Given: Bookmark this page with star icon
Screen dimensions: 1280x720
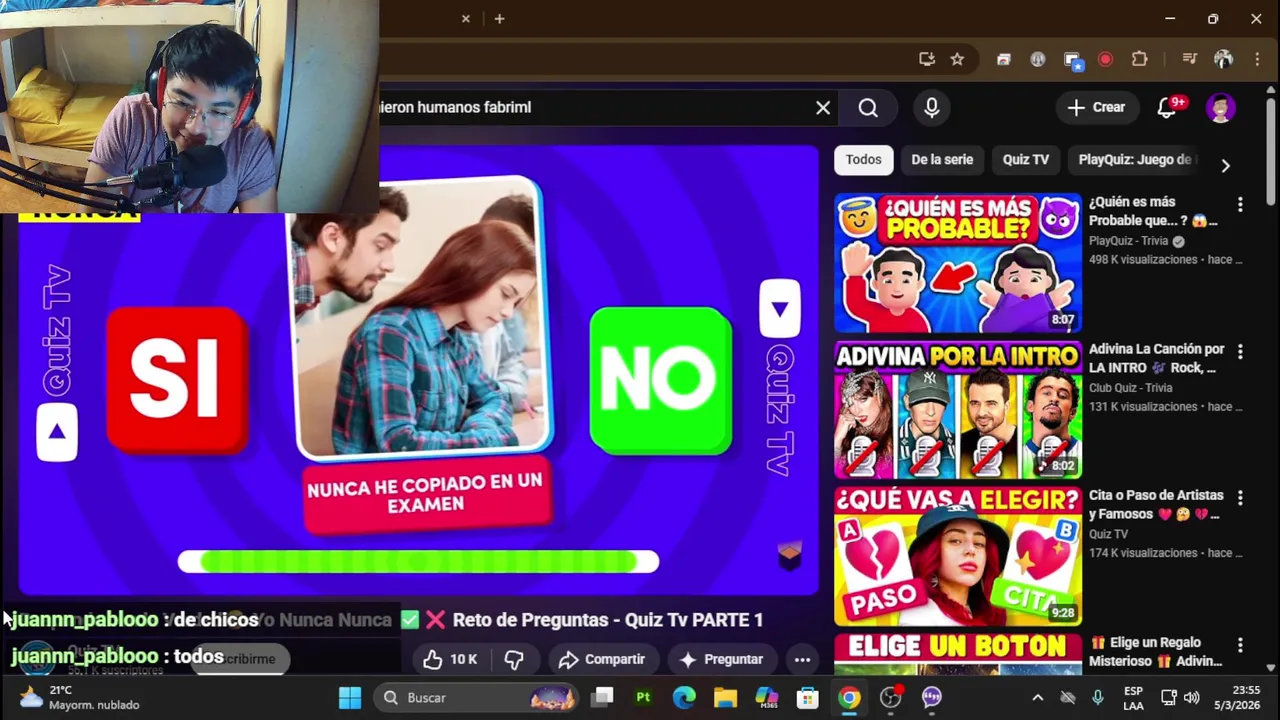Looking at the screenshot, I should pyautogui.click(x=957, y=59).
